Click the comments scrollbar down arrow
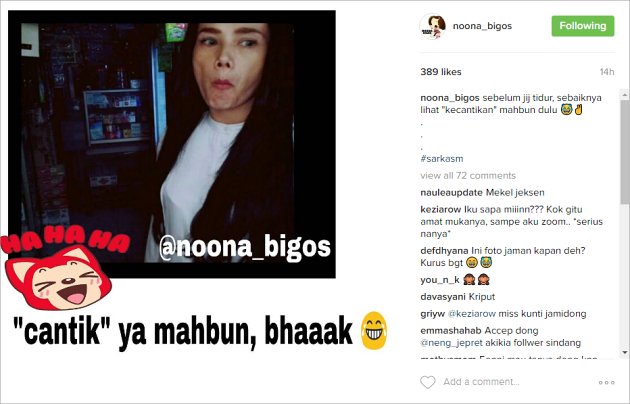This screenshot has width=630, height=404. [x=624, y=353]
